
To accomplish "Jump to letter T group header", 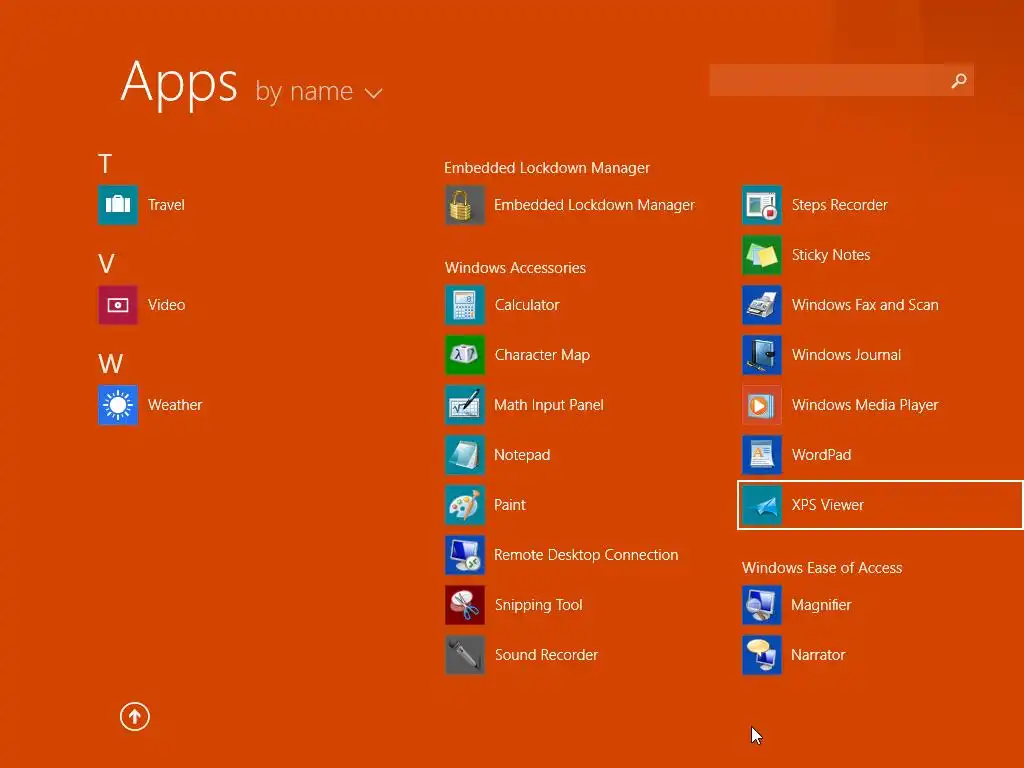I will pyautogui.click(x=105, y=163).
